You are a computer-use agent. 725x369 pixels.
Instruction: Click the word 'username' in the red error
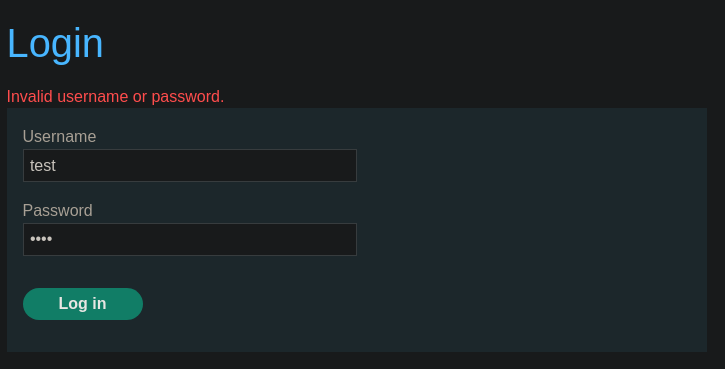[92, 97]
